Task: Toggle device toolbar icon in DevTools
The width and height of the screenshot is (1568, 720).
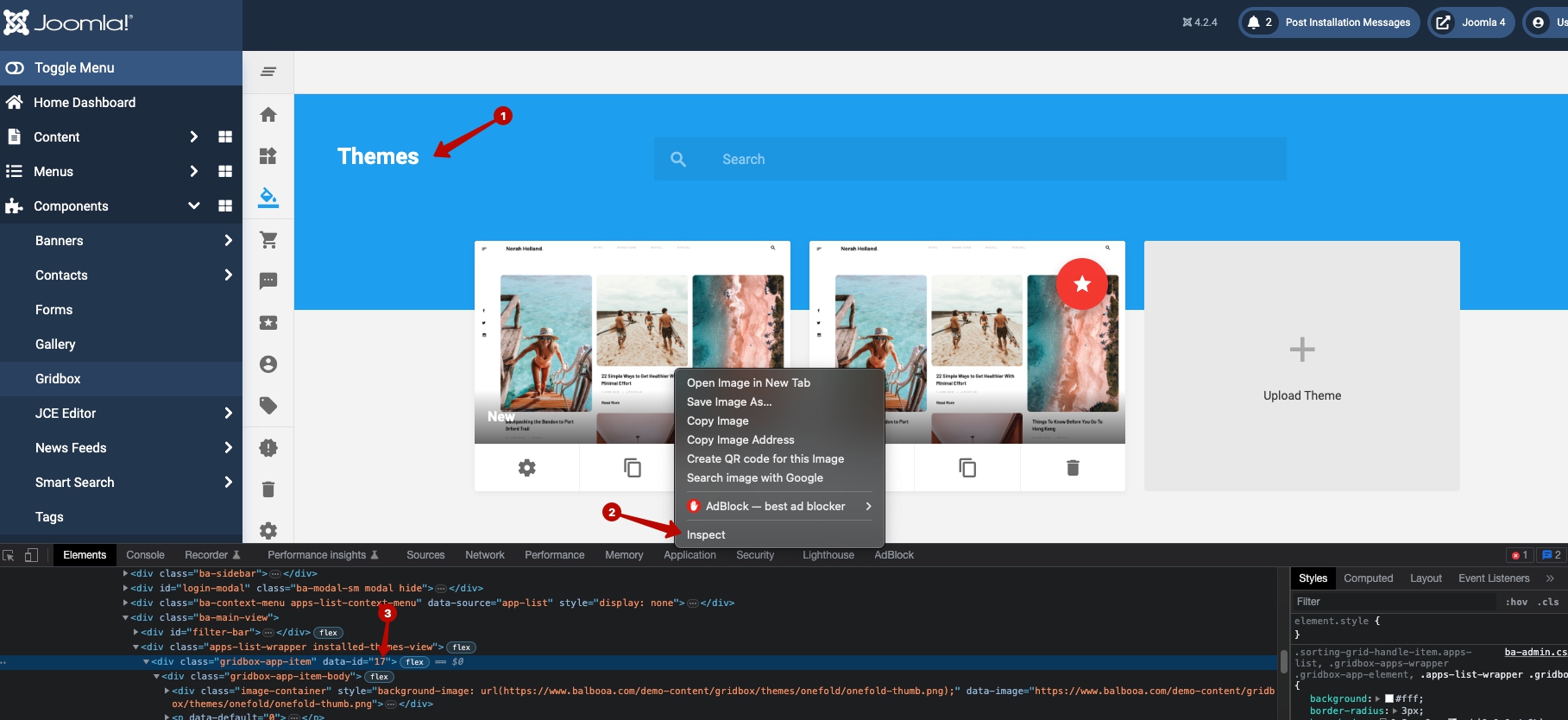Action: tap(31, 555)
